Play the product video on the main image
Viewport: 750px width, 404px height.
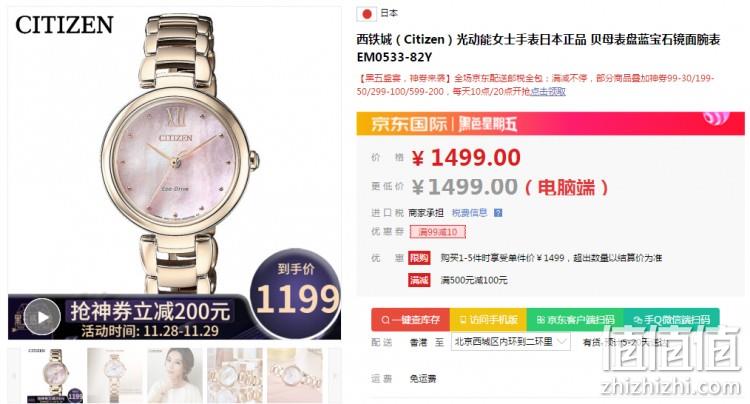(43, 317)
